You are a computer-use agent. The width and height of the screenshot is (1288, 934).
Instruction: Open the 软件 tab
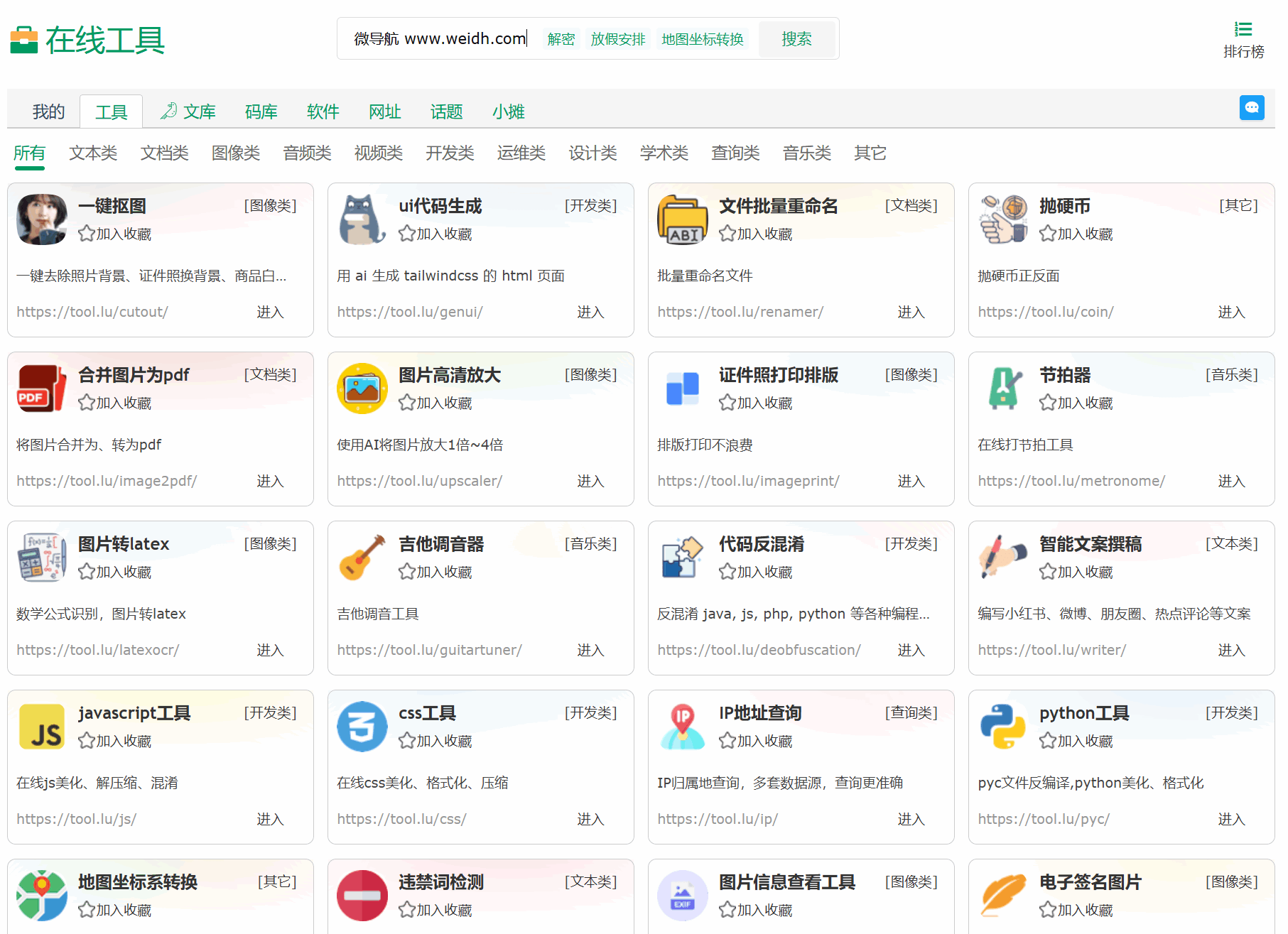[323, 112]
